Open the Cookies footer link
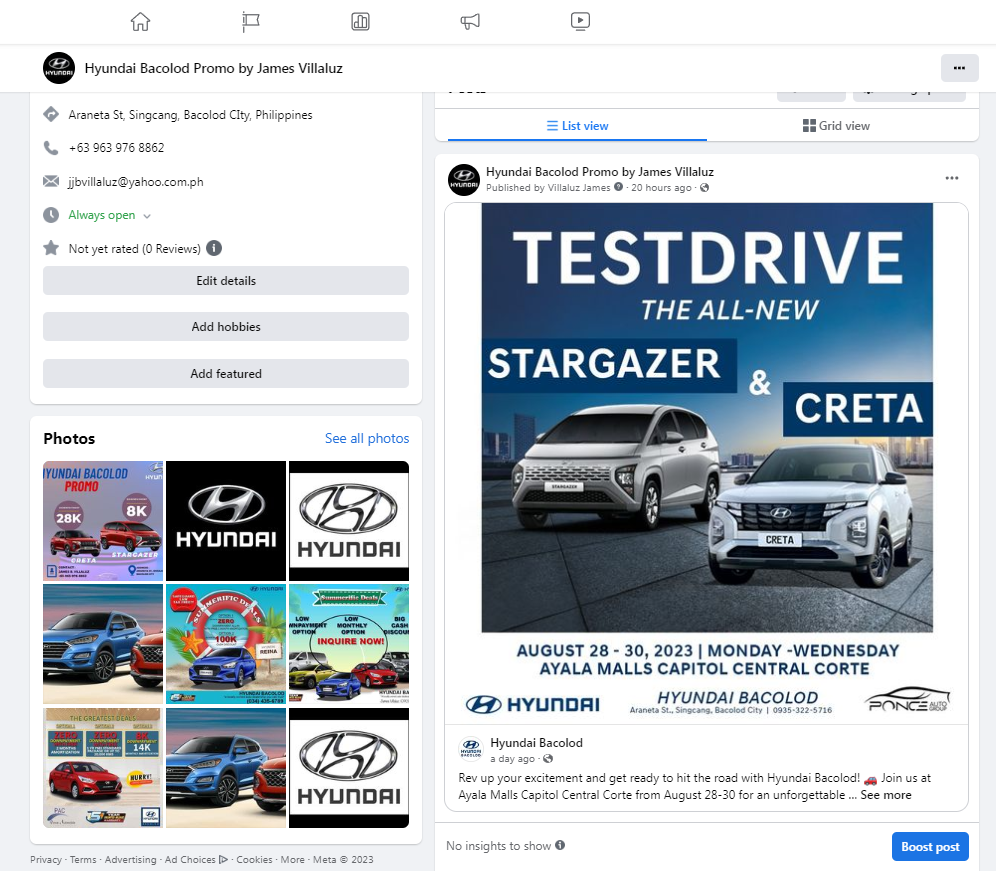Image resolution: width=996 pixels, height=871 pixels. click(x=254, y=859)
